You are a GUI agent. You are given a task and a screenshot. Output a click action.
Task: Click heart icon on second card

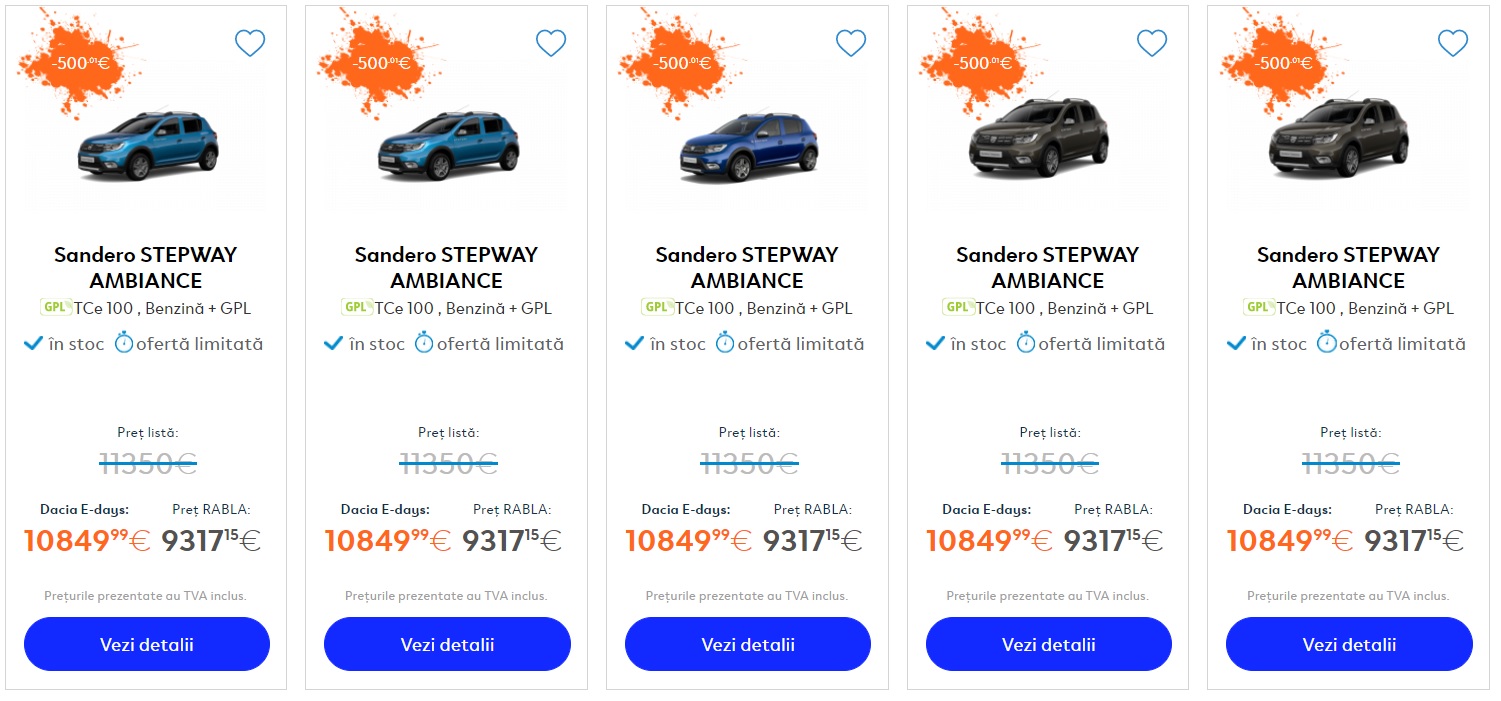[x=551, y=43]
